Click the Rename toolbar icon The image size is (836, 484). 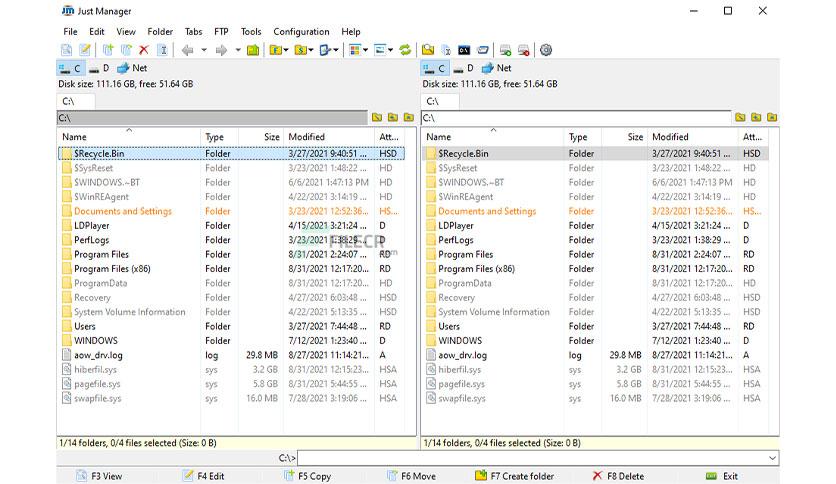point(163,50)
